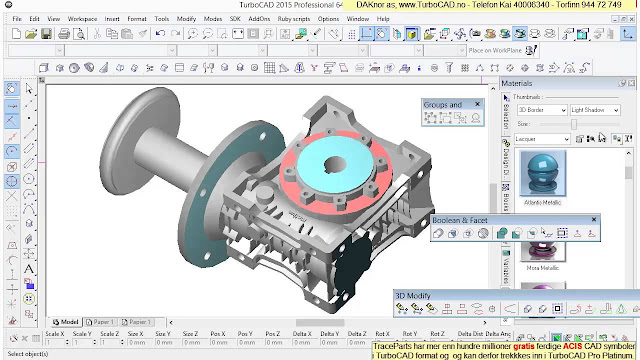This screenshot has height=360, width=640.
Task: Select the Atlantic Metallic material thumbnail
Action: 542,174
